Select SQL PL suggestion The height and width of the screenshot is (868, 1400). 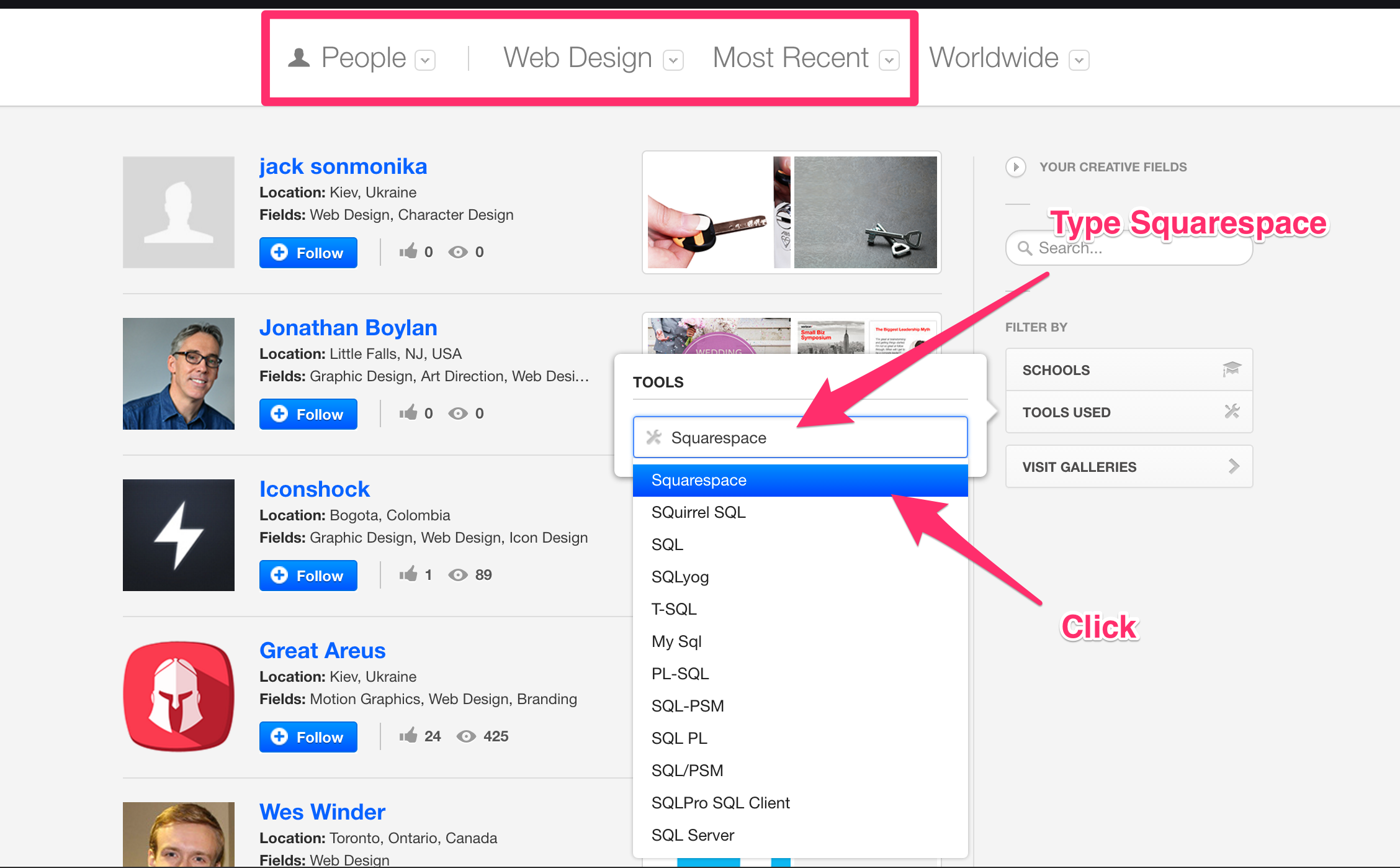coord(800,739)
